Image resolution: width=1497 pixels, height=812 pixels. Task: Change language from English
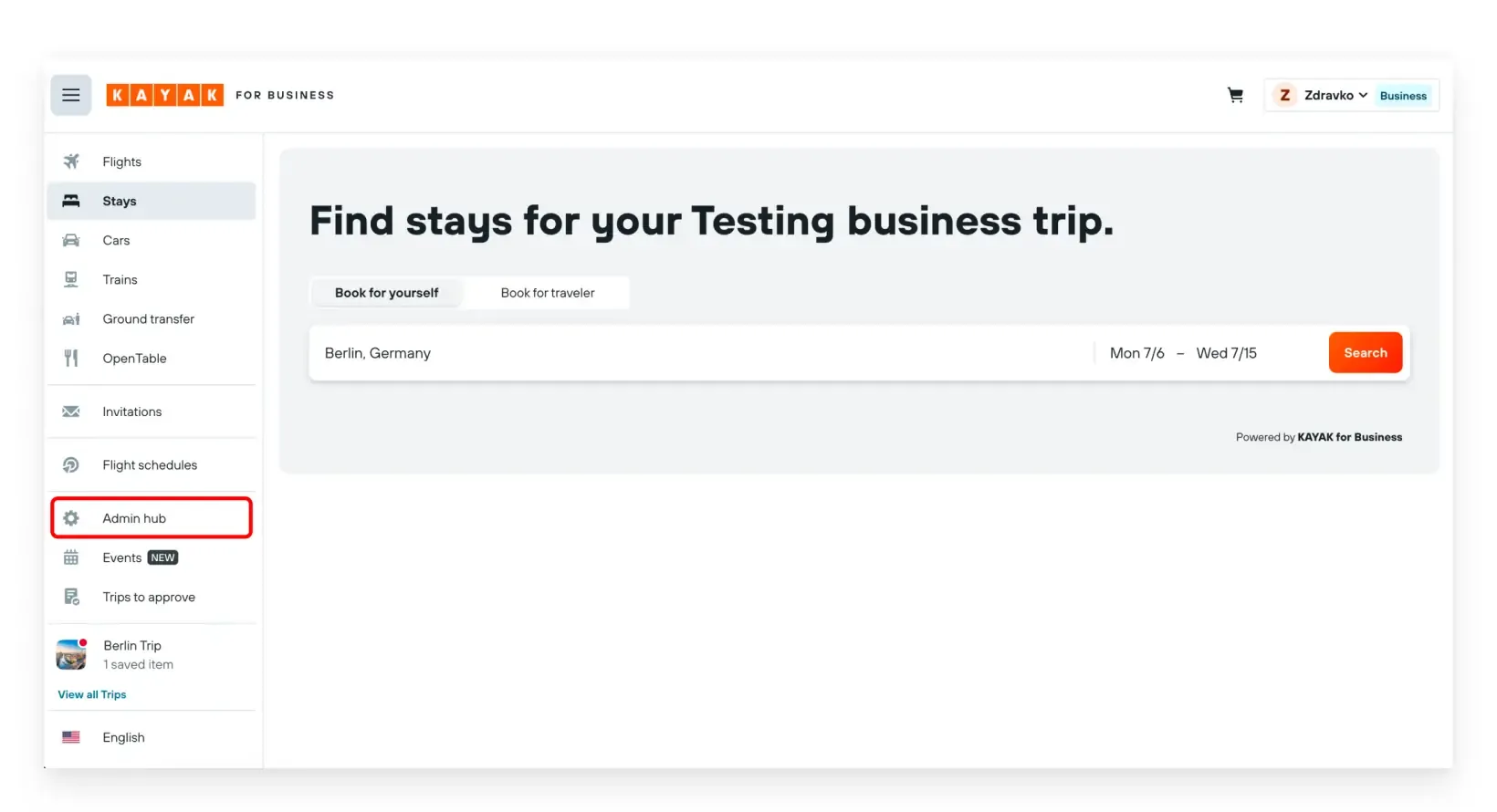(152, 737)
